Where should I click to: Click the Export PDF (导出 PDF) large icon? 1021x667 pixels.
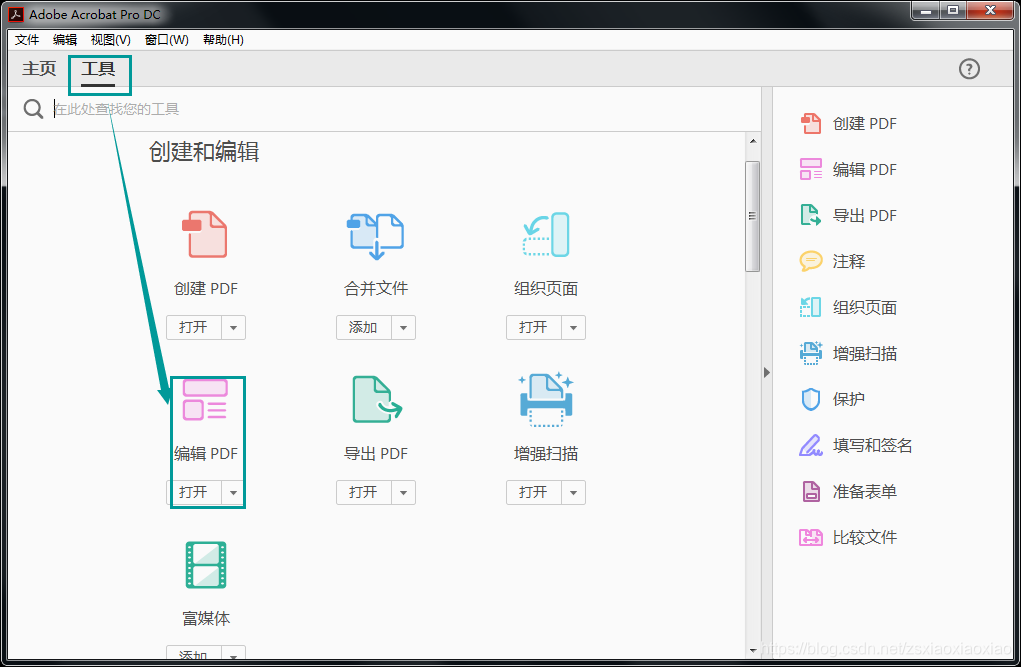[377, 399]
